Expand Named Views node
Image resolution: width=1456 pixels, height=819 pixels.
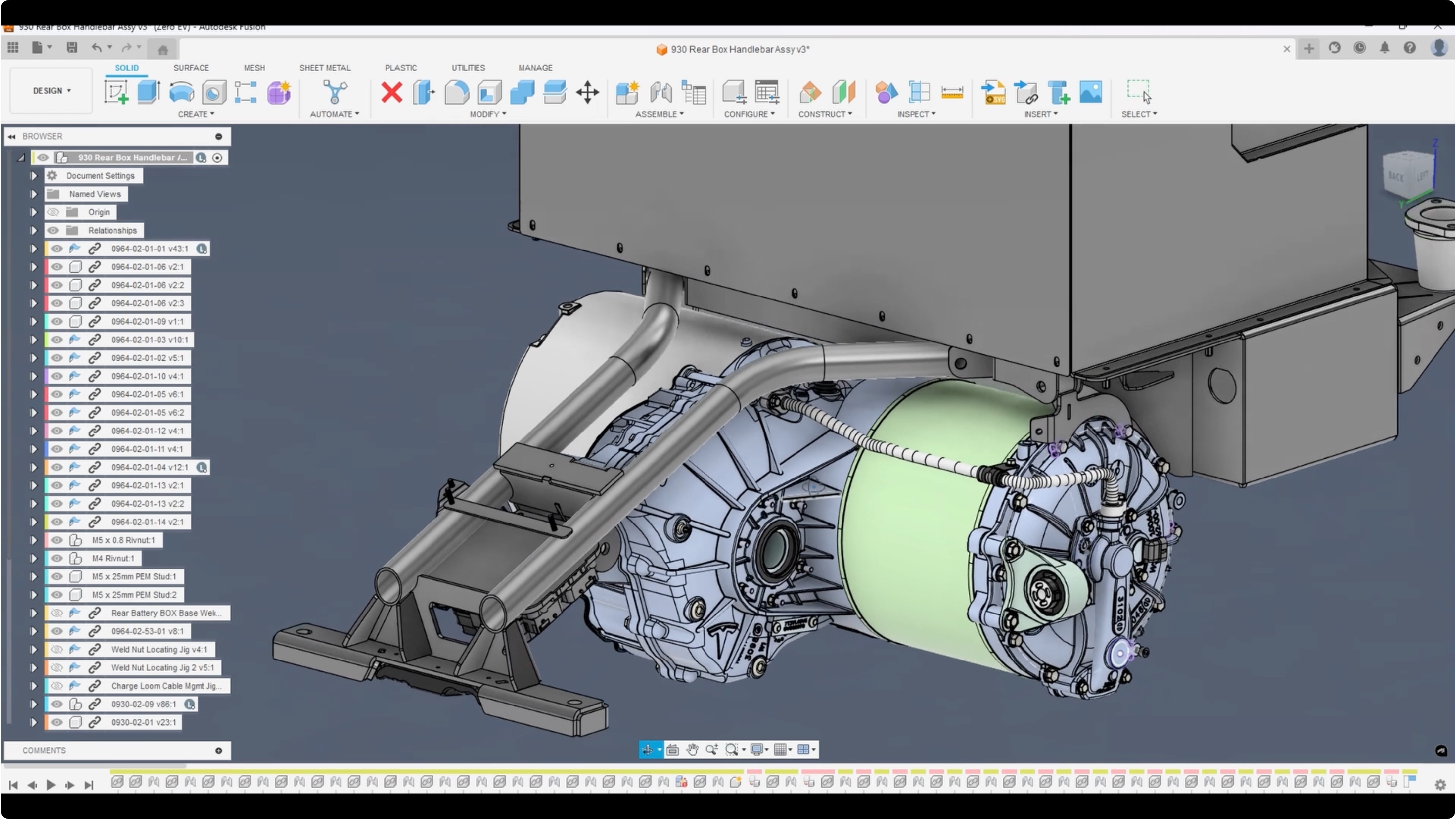point(33,194)
